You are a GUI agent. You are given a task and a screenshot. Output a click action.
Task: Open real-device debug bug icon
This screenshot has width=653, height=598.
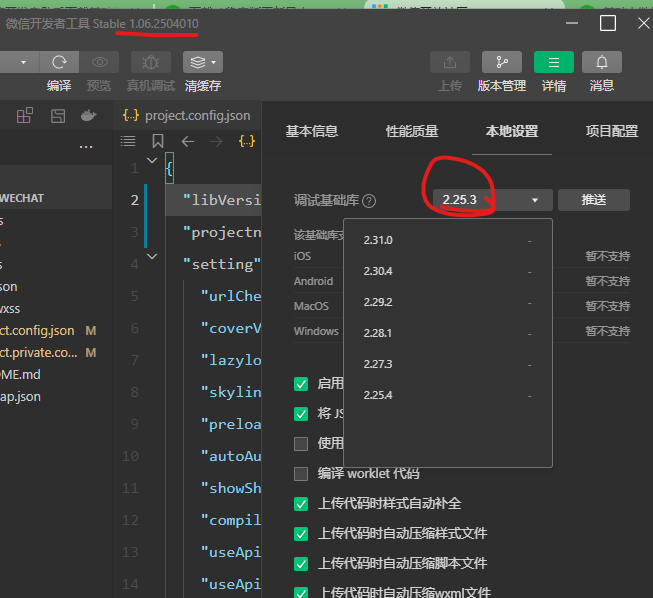(151, 62)
